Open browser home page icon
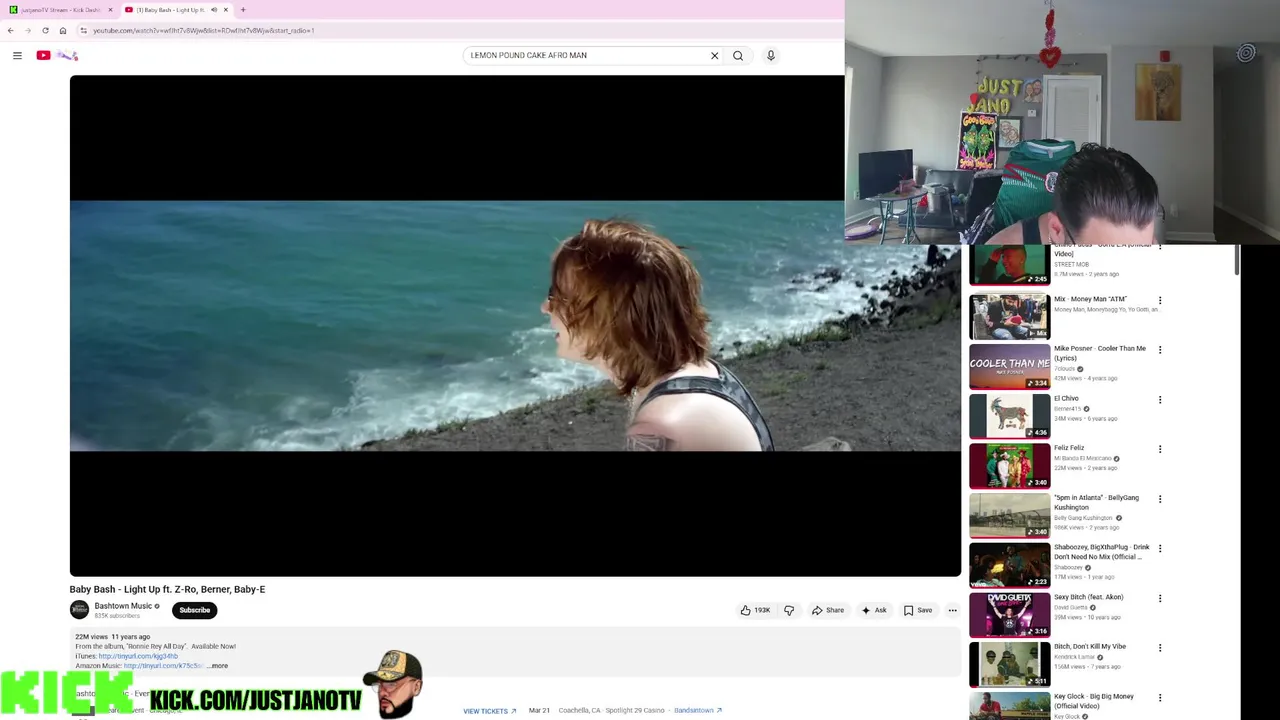Screen dimensions: 1280x720 (x=63, y=30)
